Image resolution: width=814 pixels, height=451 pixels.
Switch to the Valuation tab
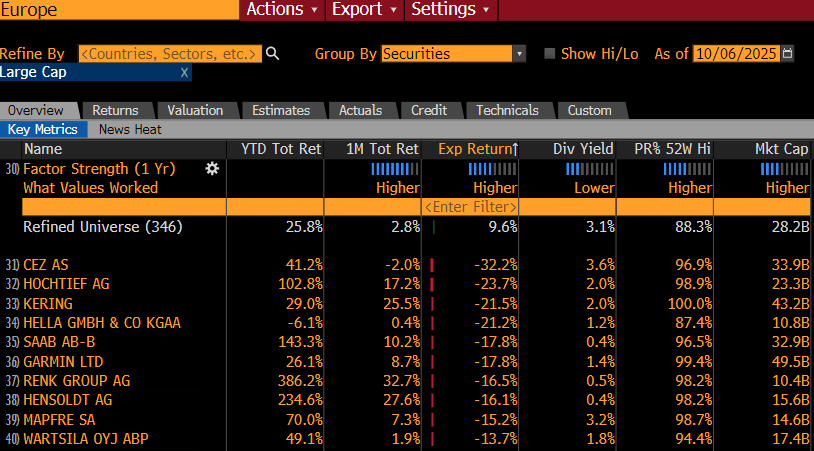click(x=195, y=110)
